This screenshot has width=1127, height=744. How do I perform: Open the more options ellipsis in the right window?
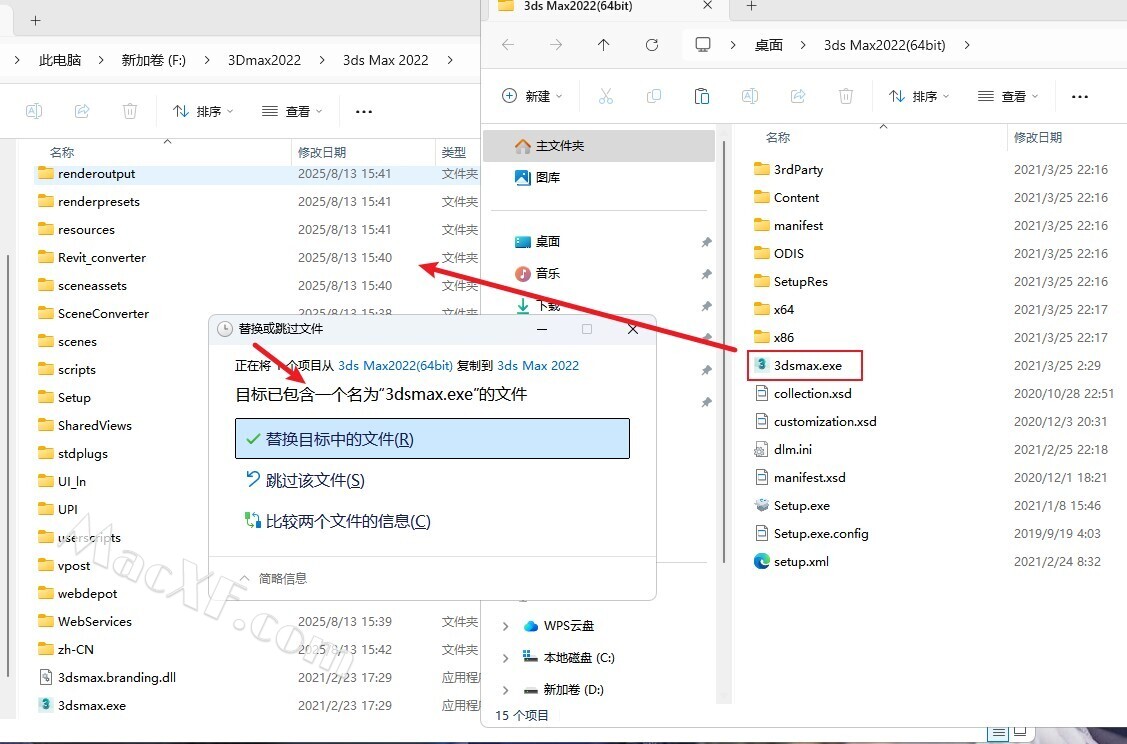(x=1080, y=96)
